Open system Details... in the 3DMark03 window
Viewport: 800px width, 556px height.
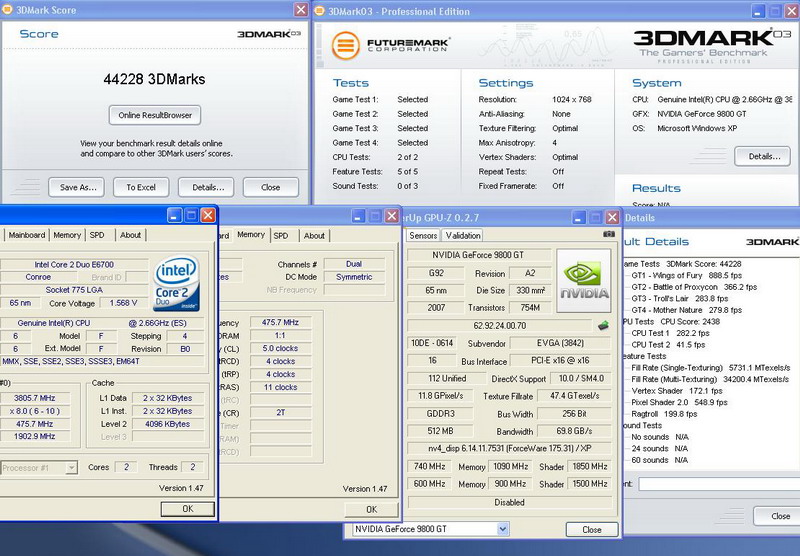763,156
